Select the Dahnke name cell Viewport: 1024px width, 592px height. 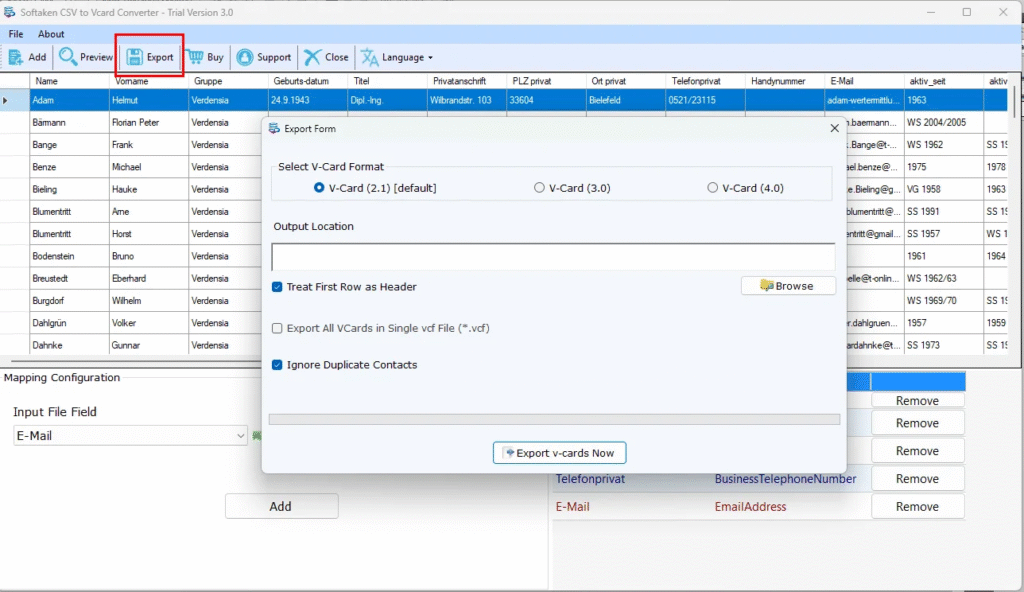coord(69,345)
